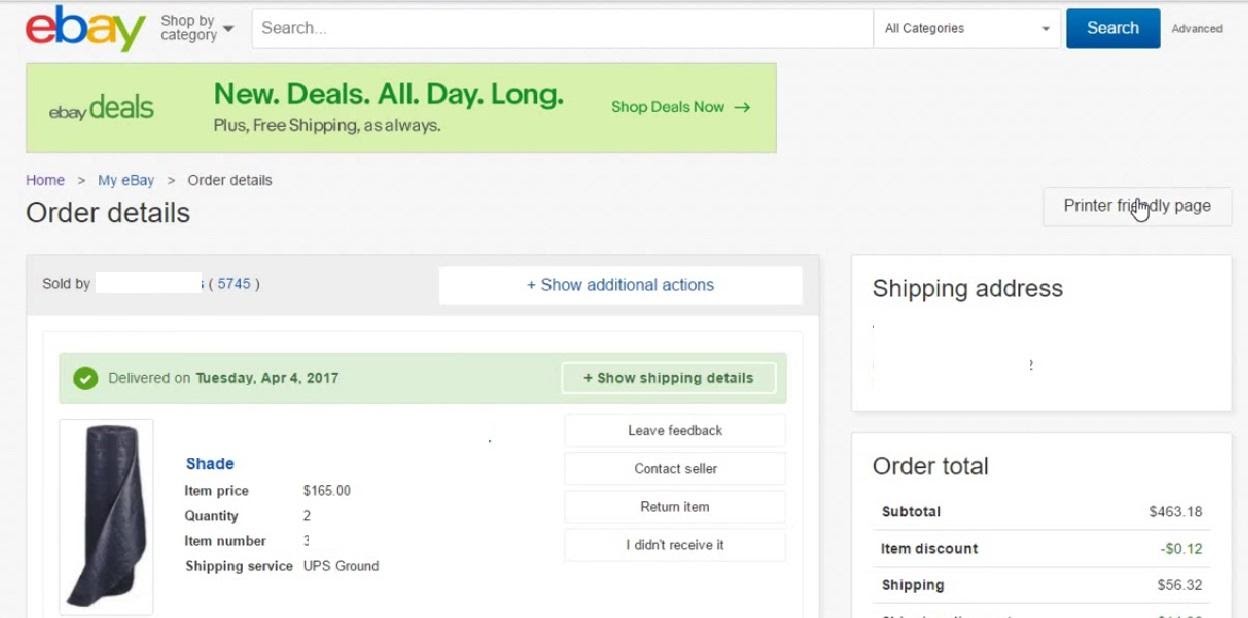
Task: Click the Contact seller button
Action: (674, 468)
